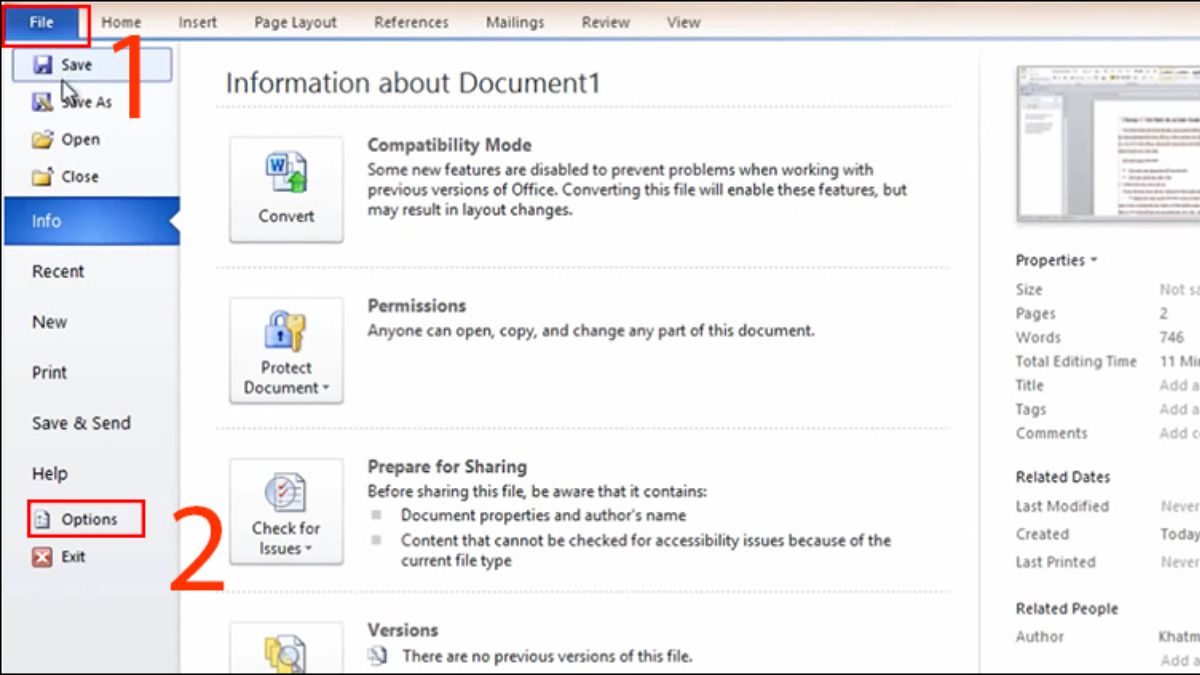Select the References tab
Image resolution: width=1200 pixels, height=675 pixels.
tap(411, 23)
